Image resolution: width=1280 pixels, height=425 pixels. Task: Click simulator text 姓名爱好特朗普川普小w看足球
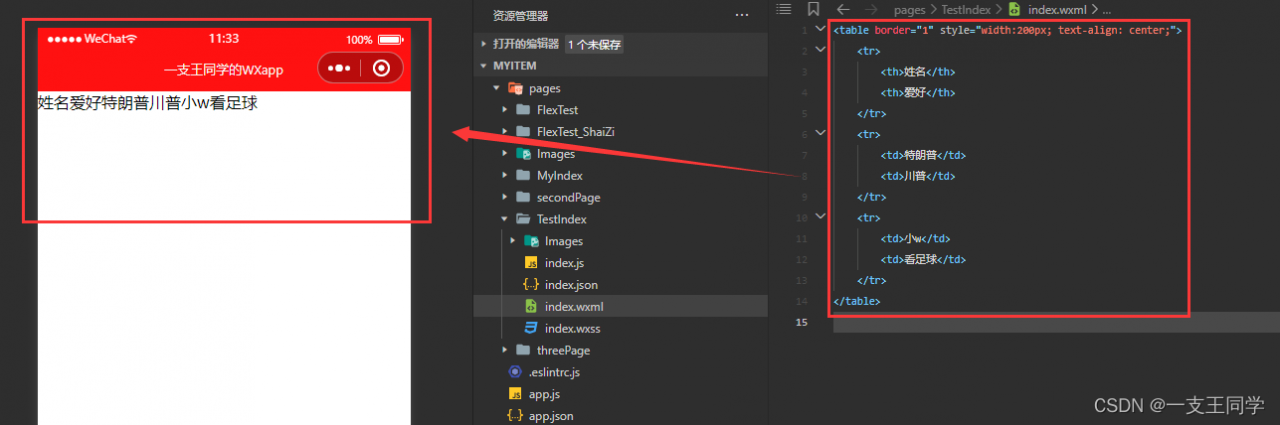point(148,102)
